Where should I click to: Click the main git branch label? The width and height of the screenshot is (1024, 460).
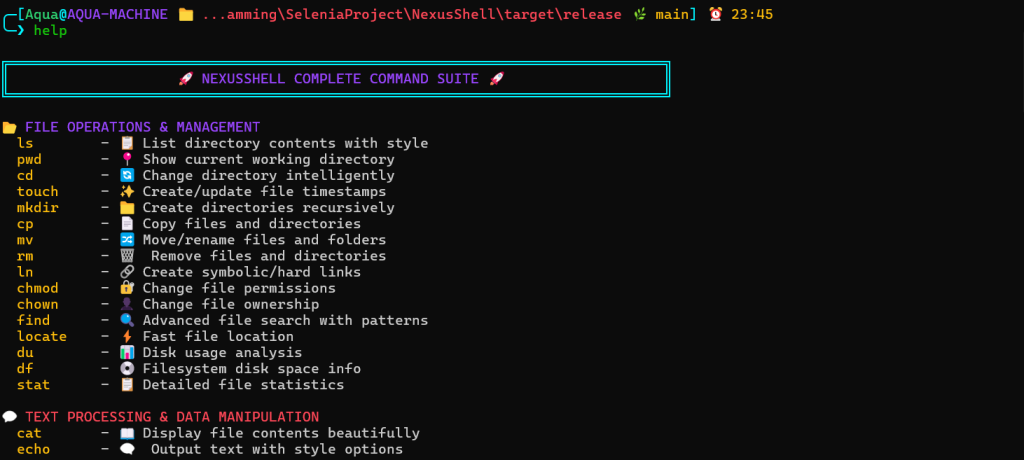pyautogui.click(x=672, y=14)
